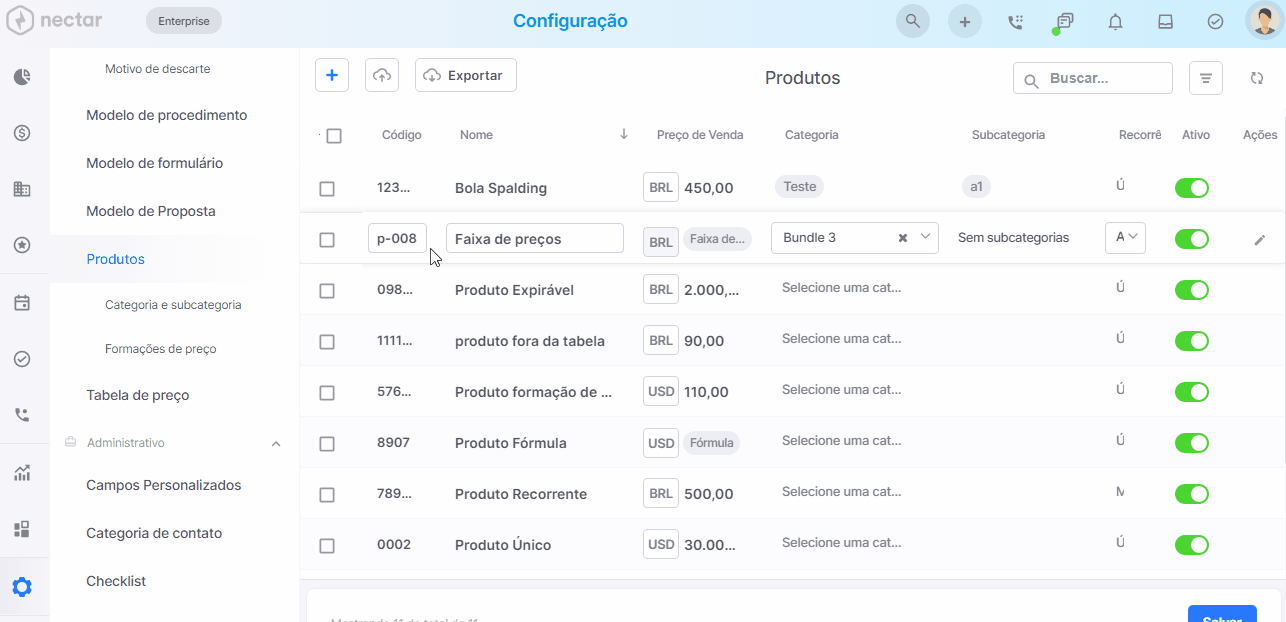The width and height of the screenshot is (1286, 622).
Task: Refresh the products list
Action: pos(1257,78)
